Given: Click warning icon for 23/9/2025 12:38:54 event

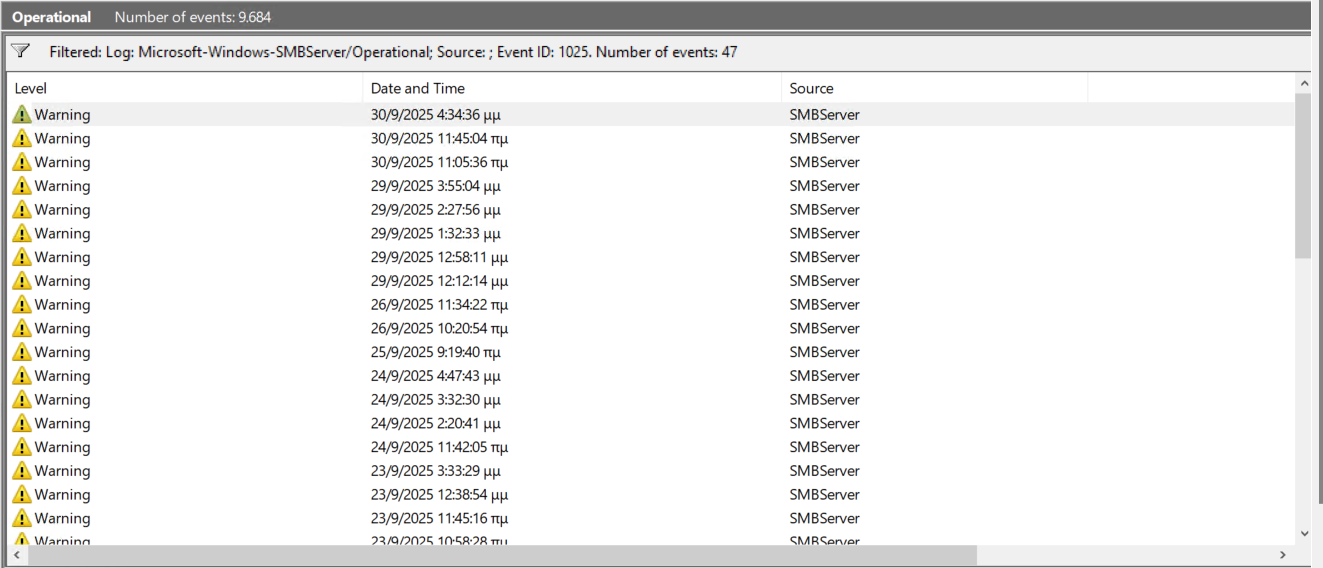Looking at the screenshot, I should coord(22,495).
